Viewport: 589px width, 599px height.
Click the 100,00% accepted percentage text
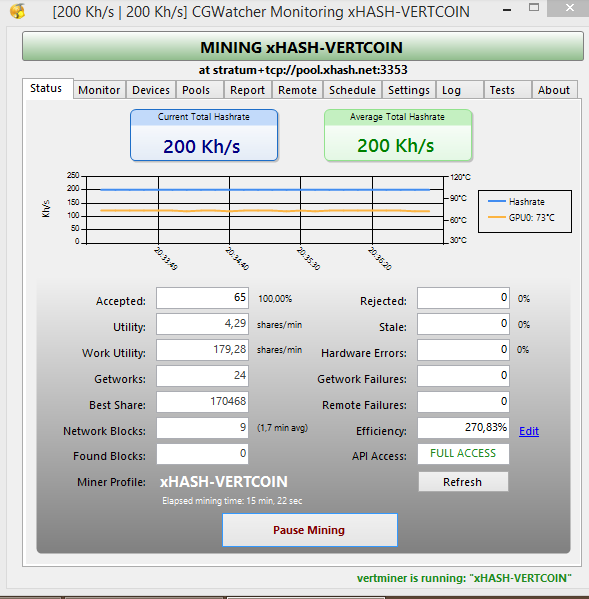(275, 299)
